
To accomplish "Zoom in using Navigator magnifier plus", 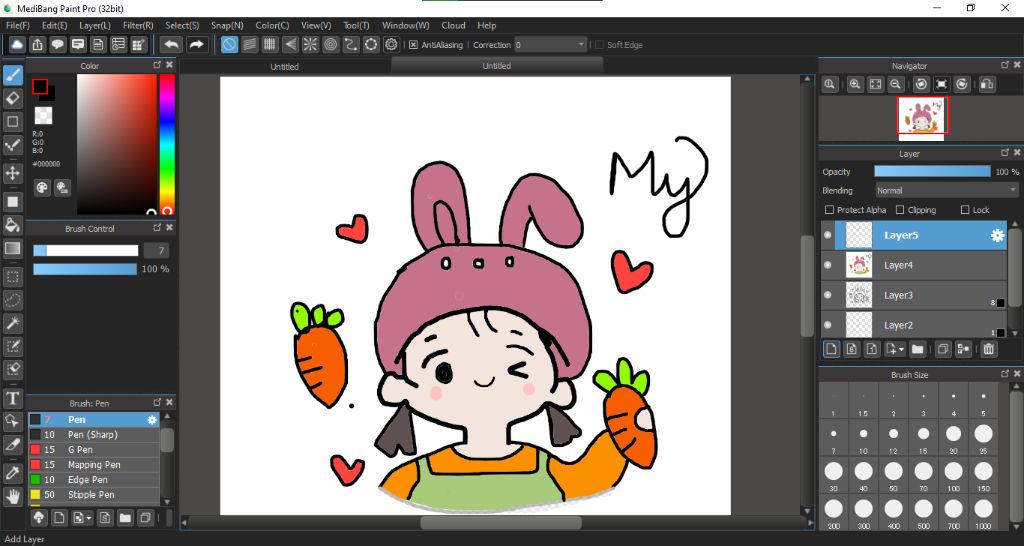I will [855, 84].
